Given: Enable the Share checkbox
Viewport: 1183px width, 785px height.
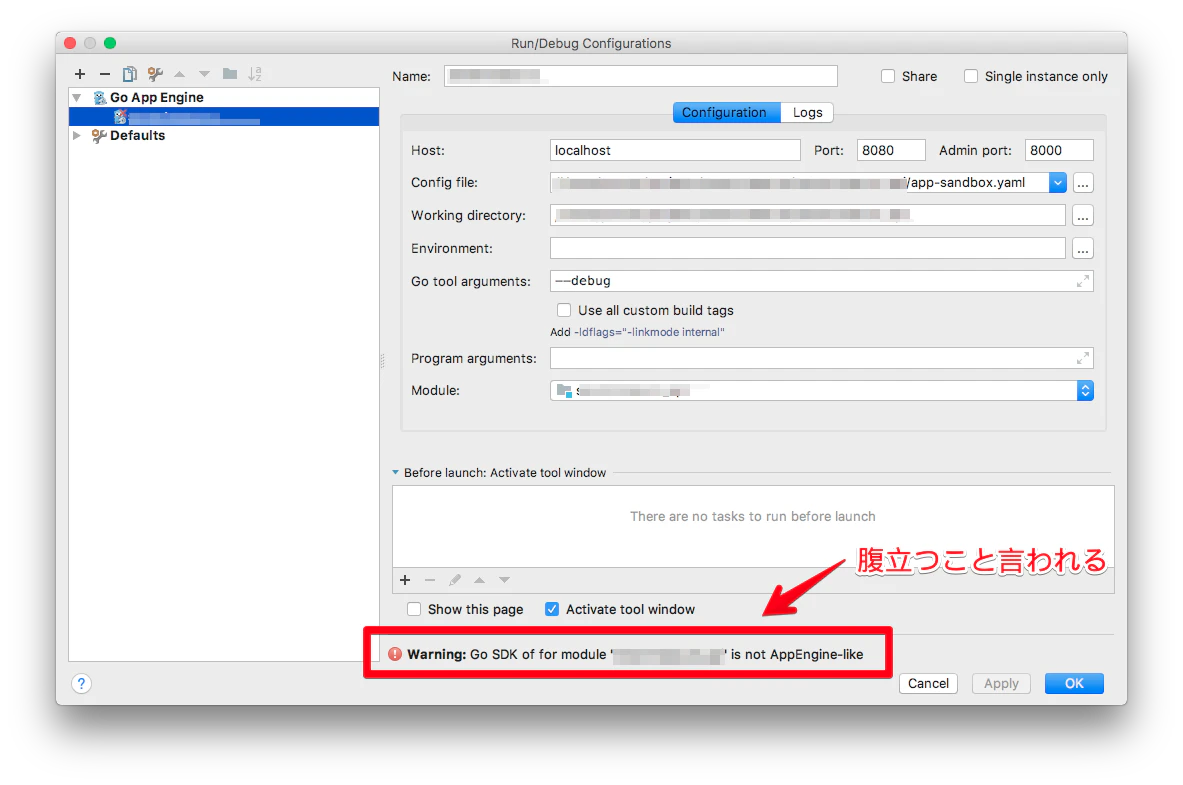Looking at the screenshot, I should [888, 76].
